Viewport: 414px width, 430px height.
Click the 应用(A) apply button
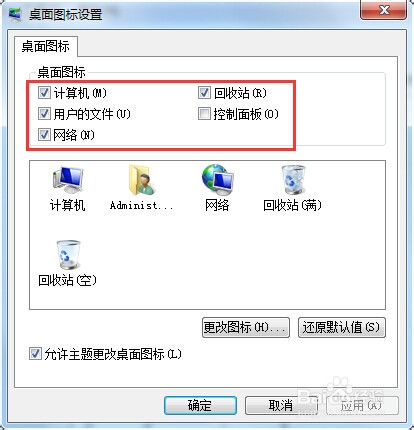(x=362, y=405)
